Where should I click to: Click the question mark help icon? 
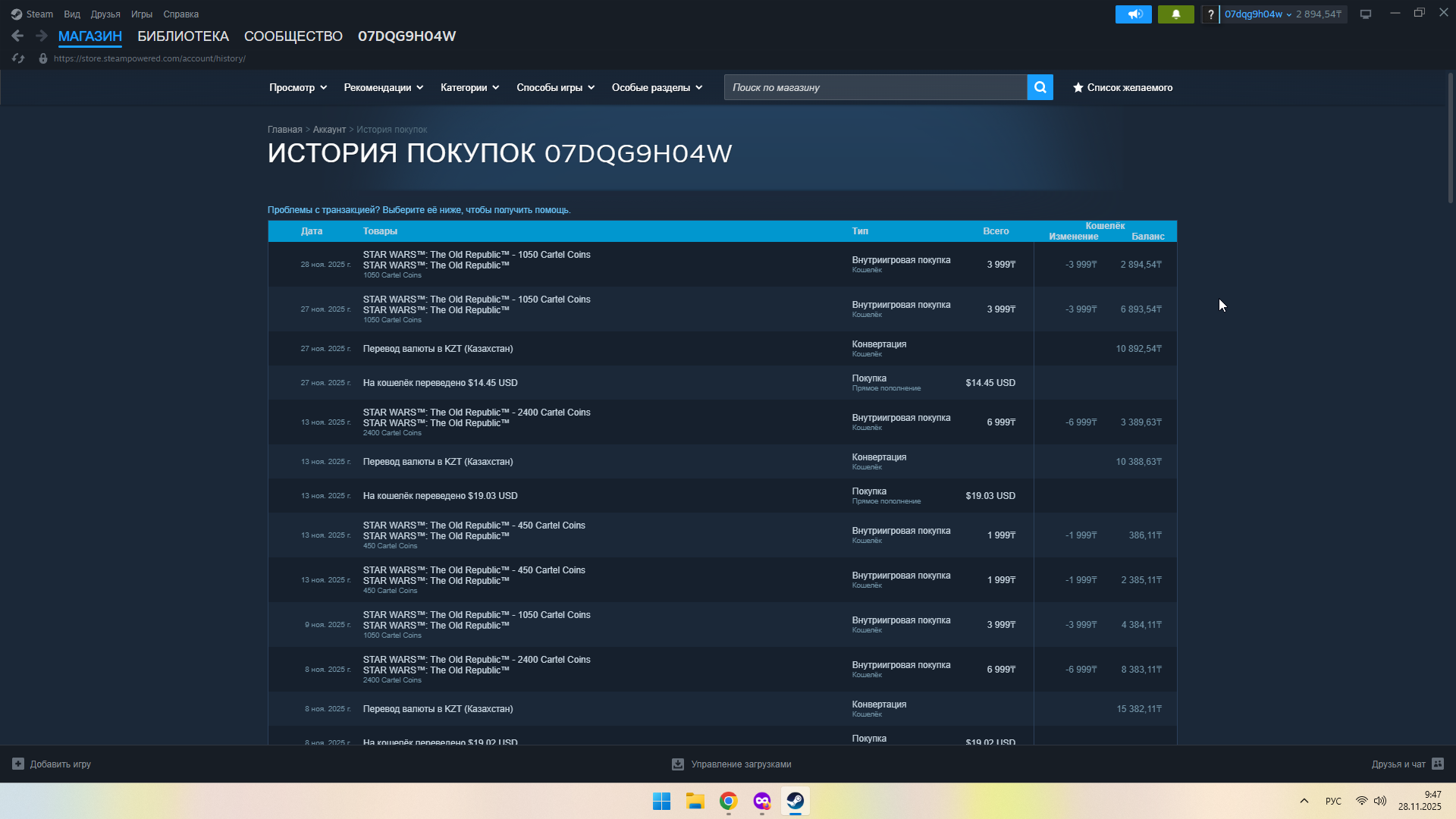[x=1210, y=14]
